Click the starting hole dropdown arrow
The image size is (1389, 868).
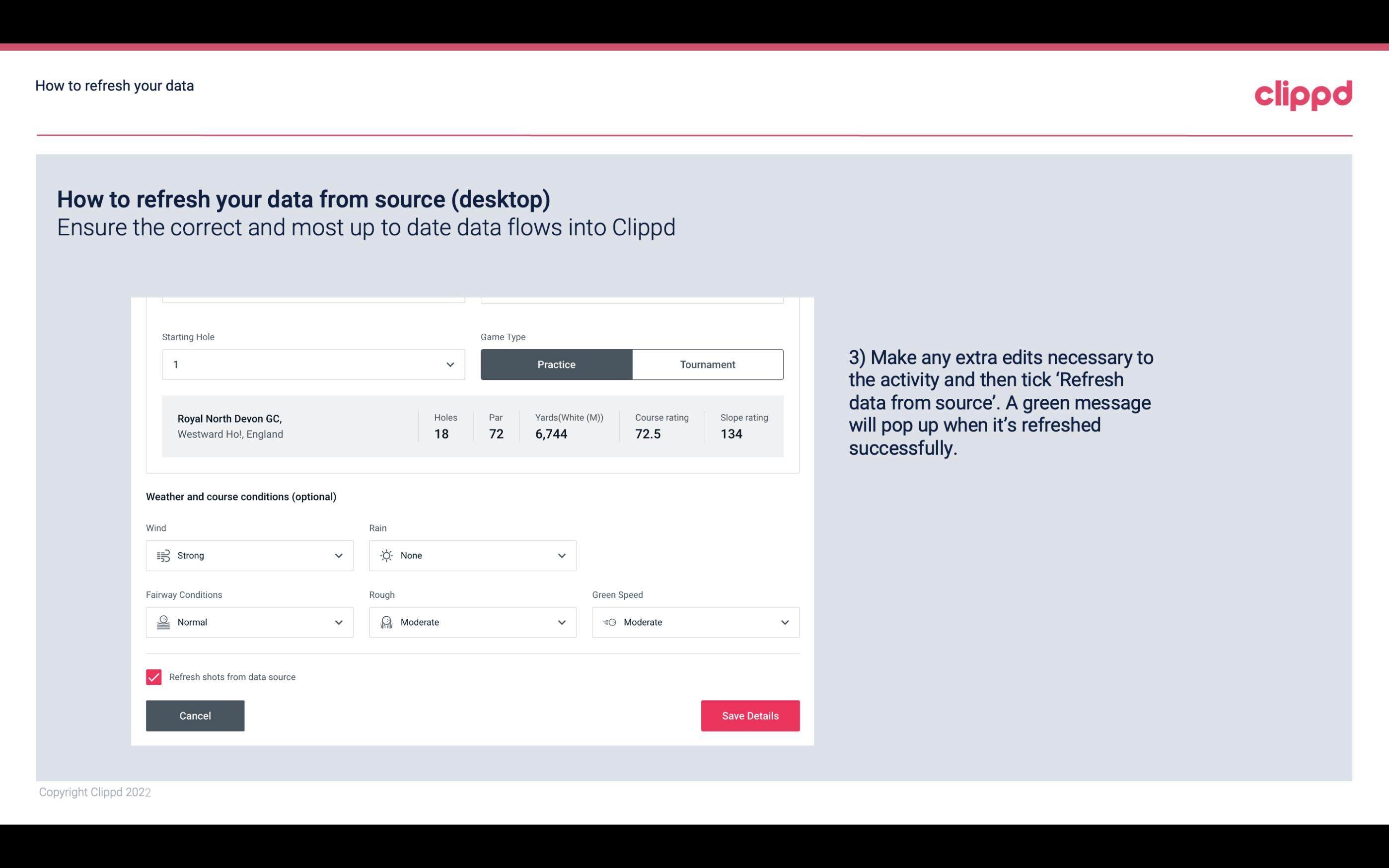pos(450,364)
